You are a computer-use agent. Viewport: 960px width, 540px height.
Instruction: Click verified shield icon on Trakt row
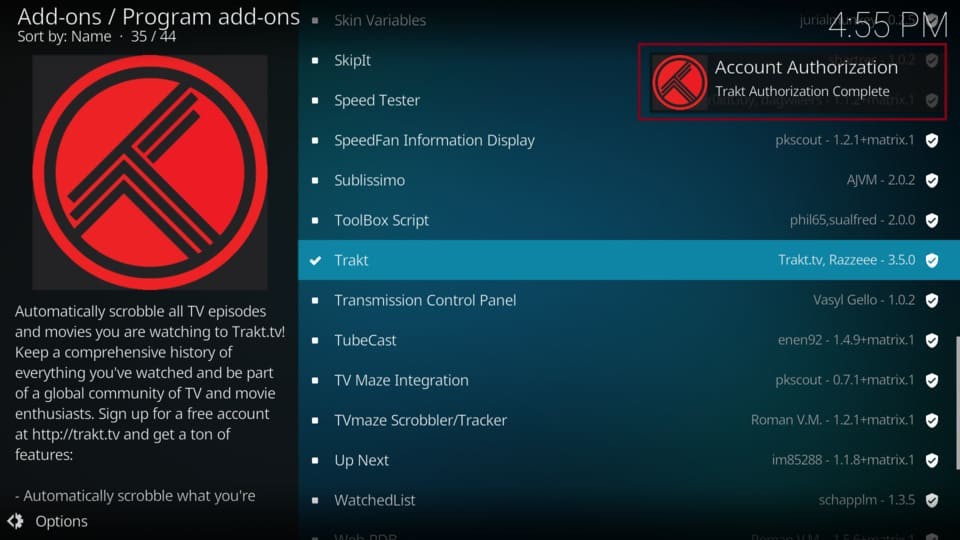point(932,260)
